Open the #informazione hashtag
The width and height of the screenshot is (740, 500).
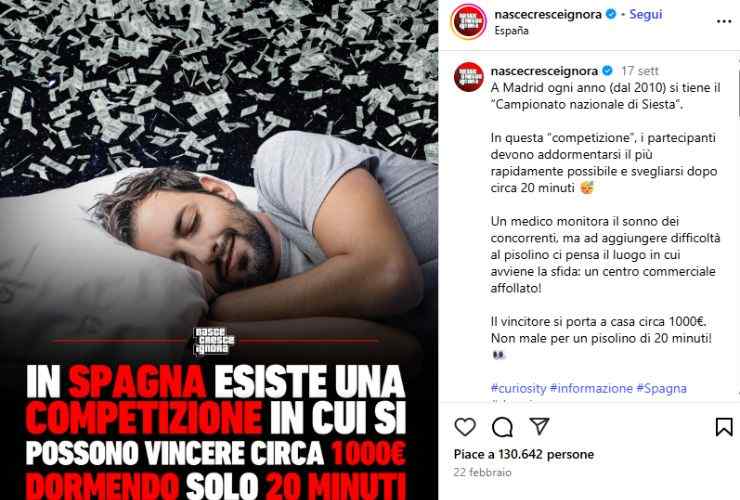pos(591,388)
